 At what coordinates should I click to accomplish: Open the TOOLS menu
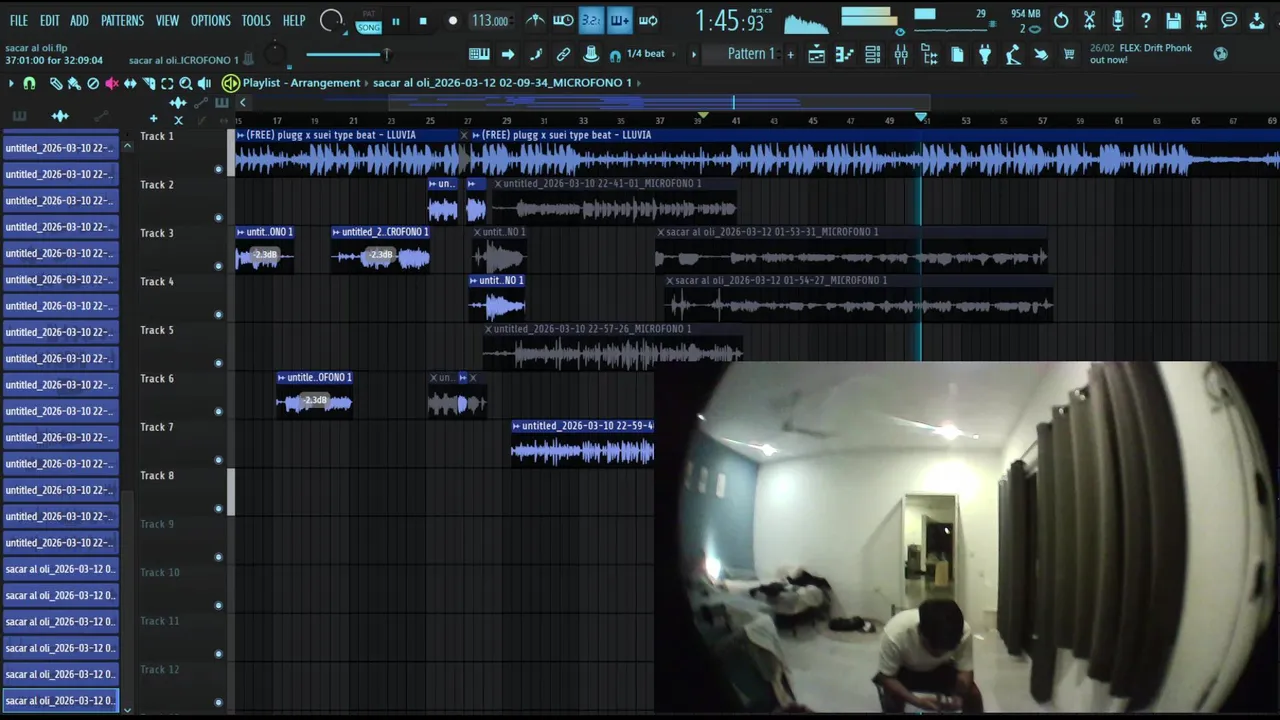[x=256, y=20]
